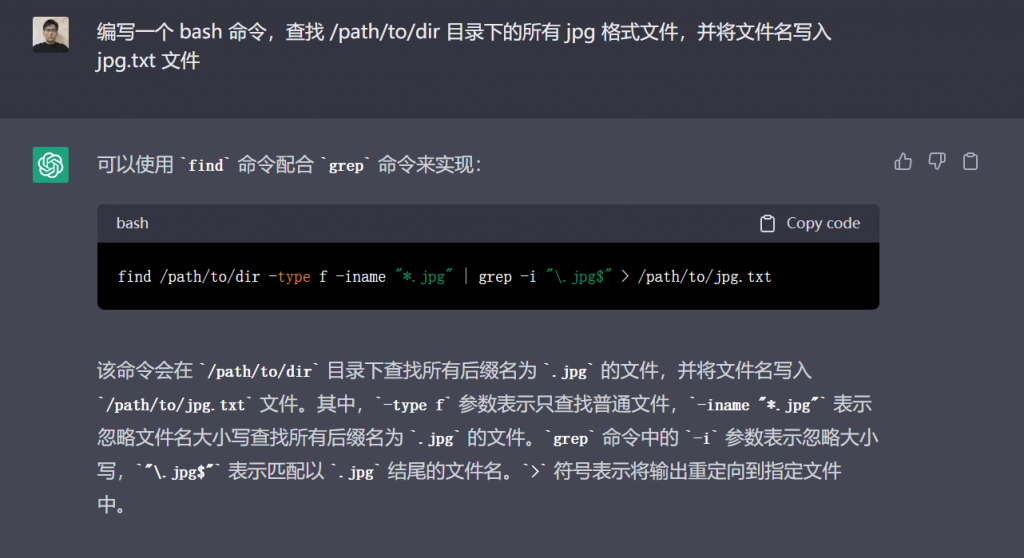
Task: Click the thumbs down icon
Action: coord(937,161)
